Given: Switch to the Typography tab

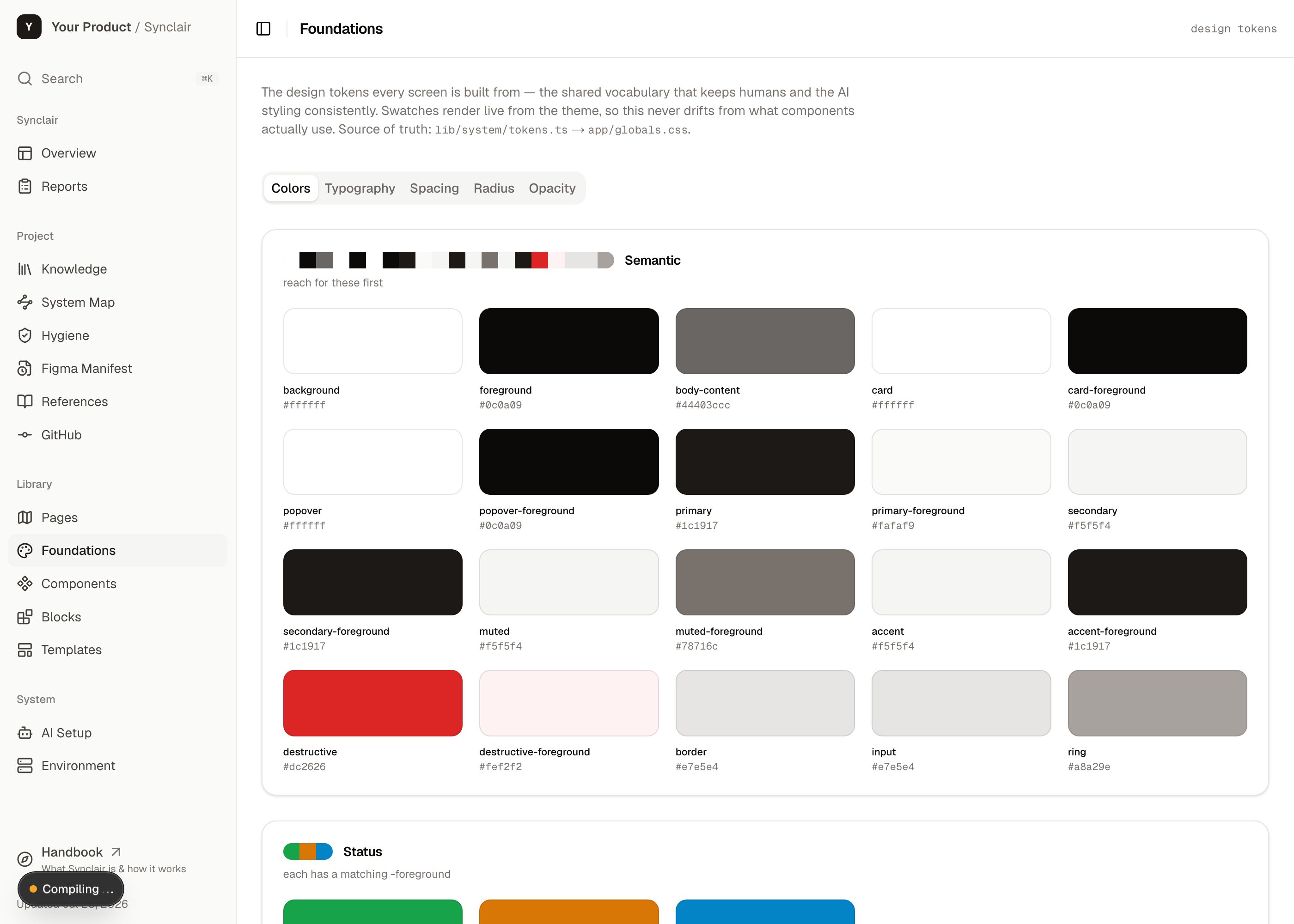Looking at the screenshot, I should tap(360, 188).
